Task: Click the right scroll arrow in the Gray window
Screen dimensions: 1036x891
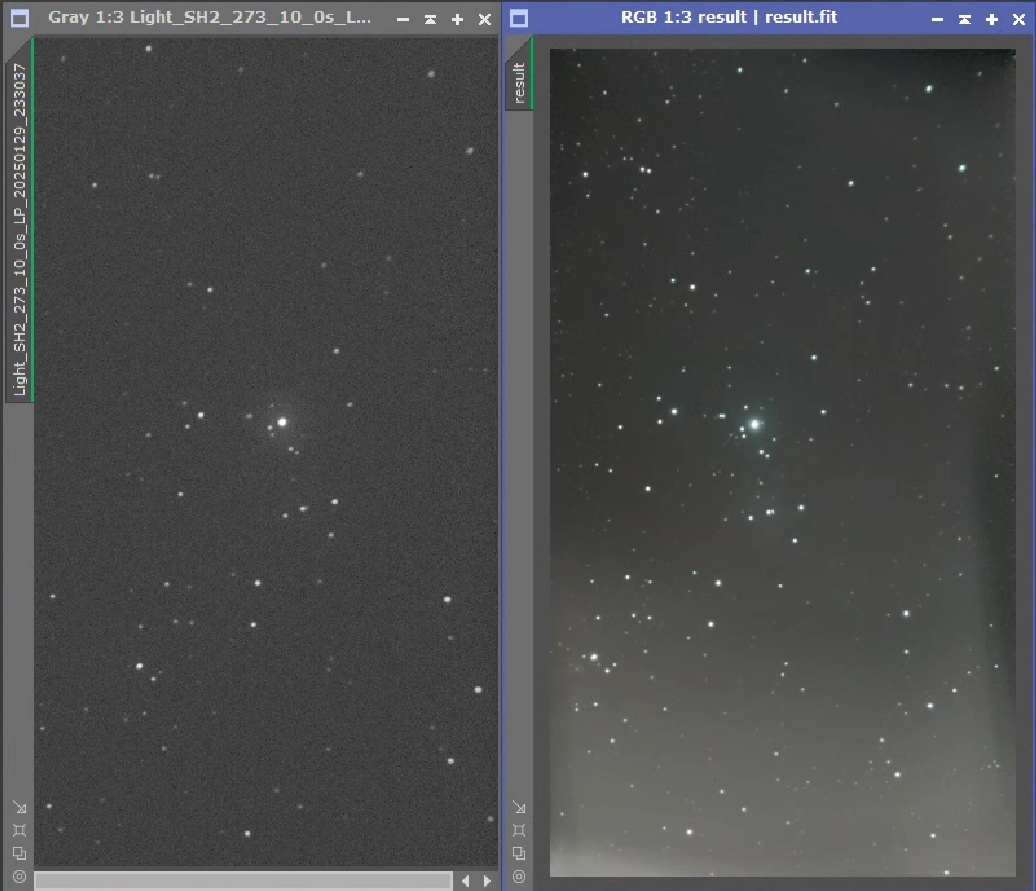Action: tap(488, 880)
